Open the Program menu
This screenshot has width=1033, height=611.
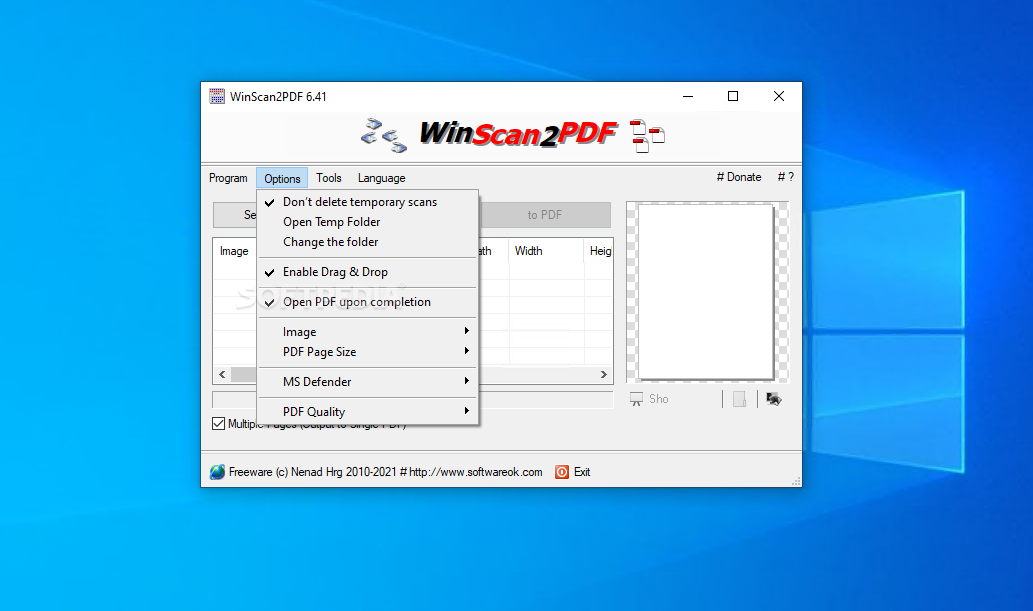[228, 178]
